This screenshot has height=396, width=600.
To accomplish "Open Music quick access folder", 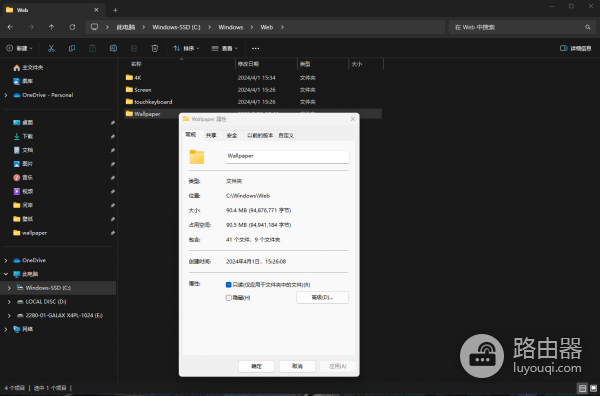I will (23, 178).
